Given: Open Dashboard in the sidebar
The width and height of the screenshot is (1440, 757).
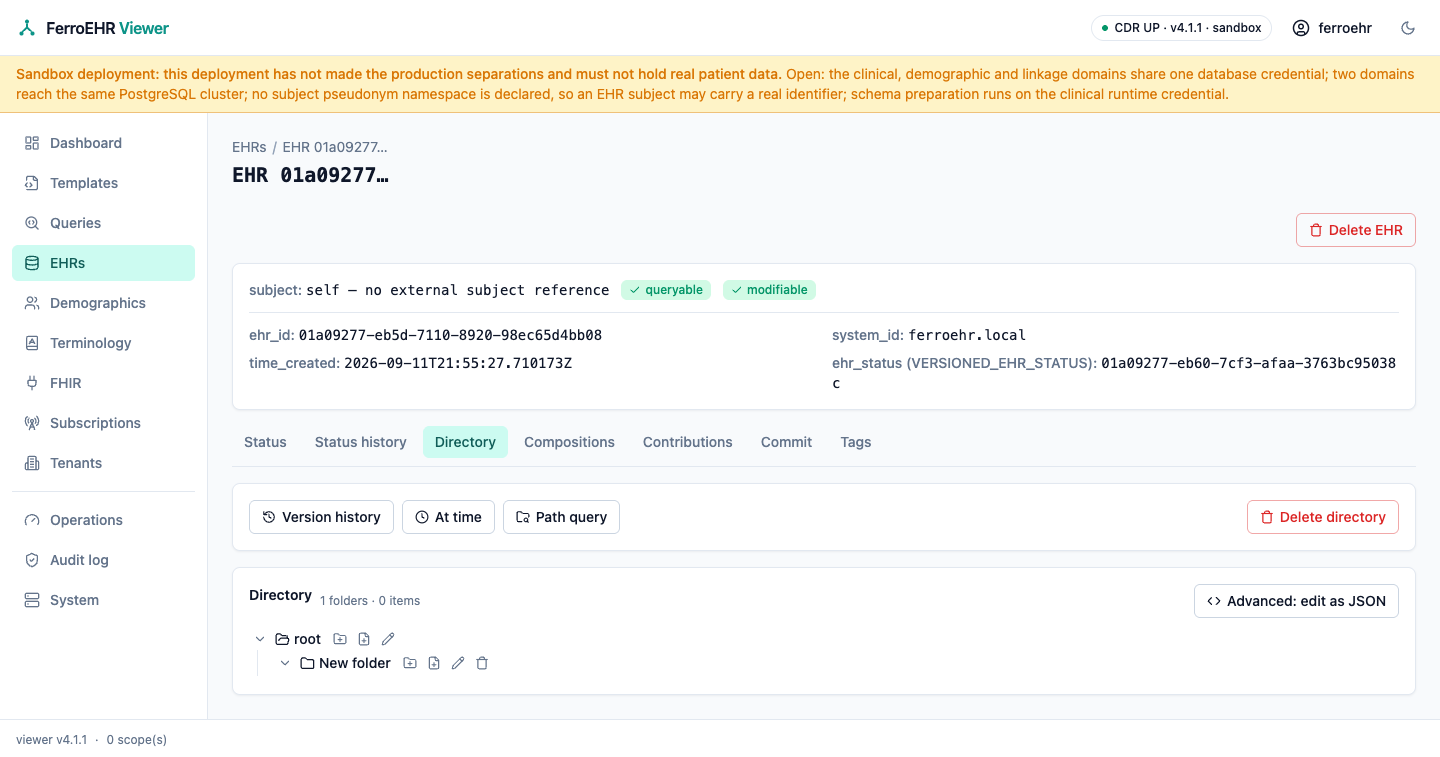Looking at the screenshot, I should click(x=103, y=143).
